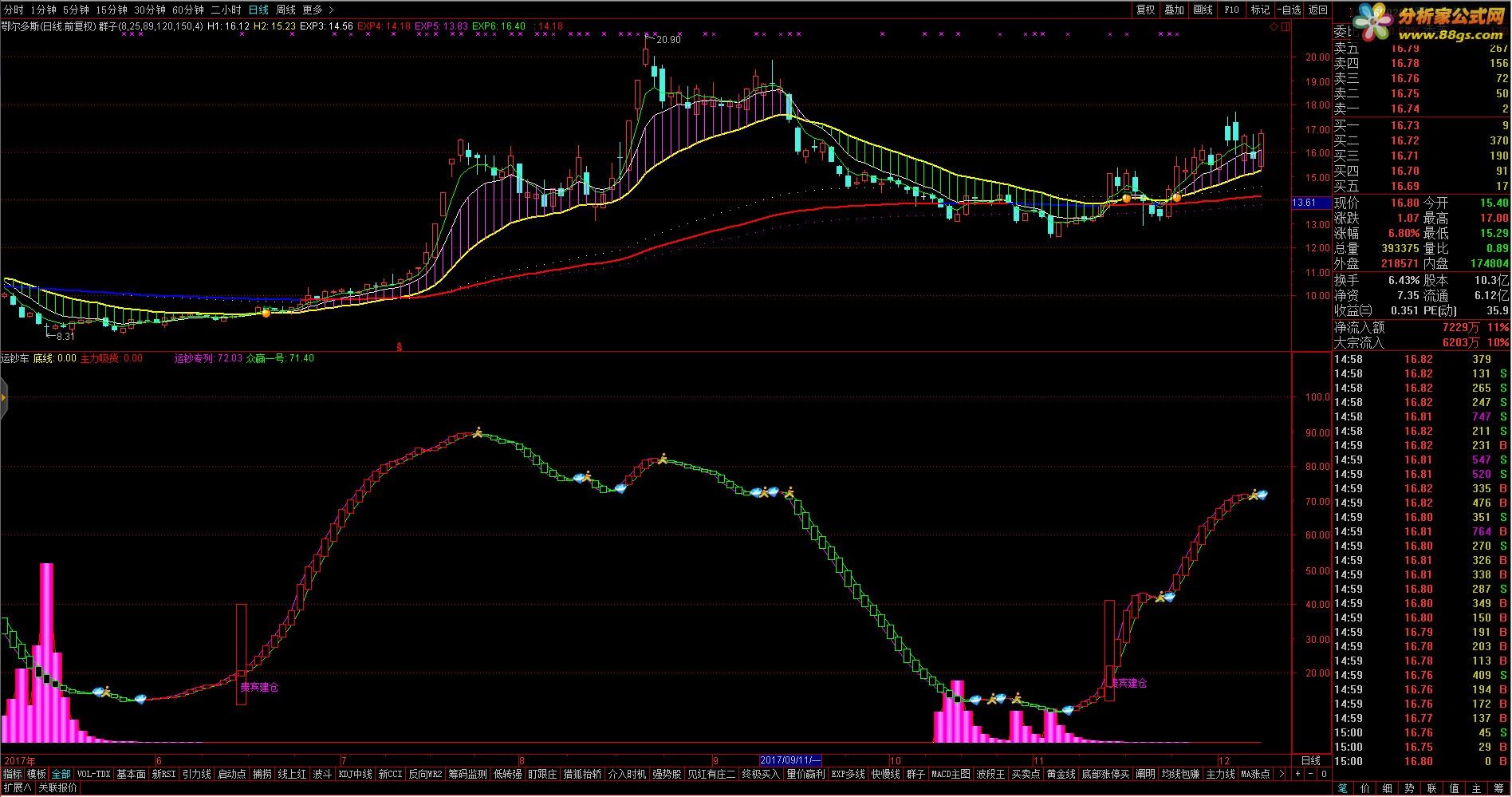Open the 指标 indicators tab
Image resolution: width=1512 pixels, height=797 pixels.
click(x=13, y=774)
